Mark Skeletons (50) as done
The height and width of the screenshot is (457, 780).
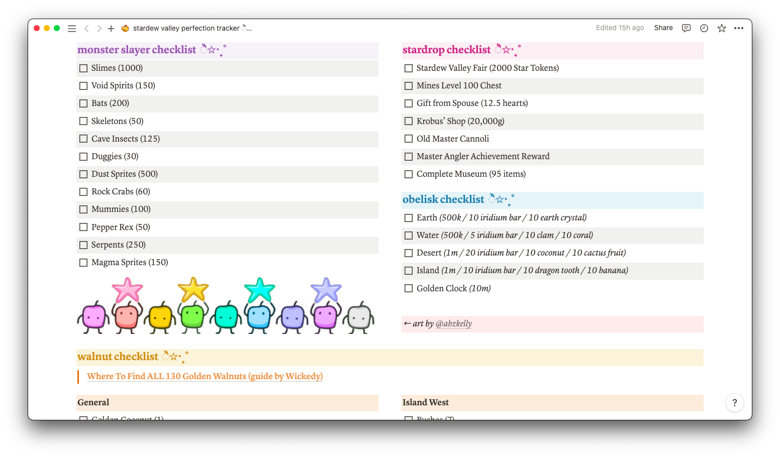click(x=84, y=121)
